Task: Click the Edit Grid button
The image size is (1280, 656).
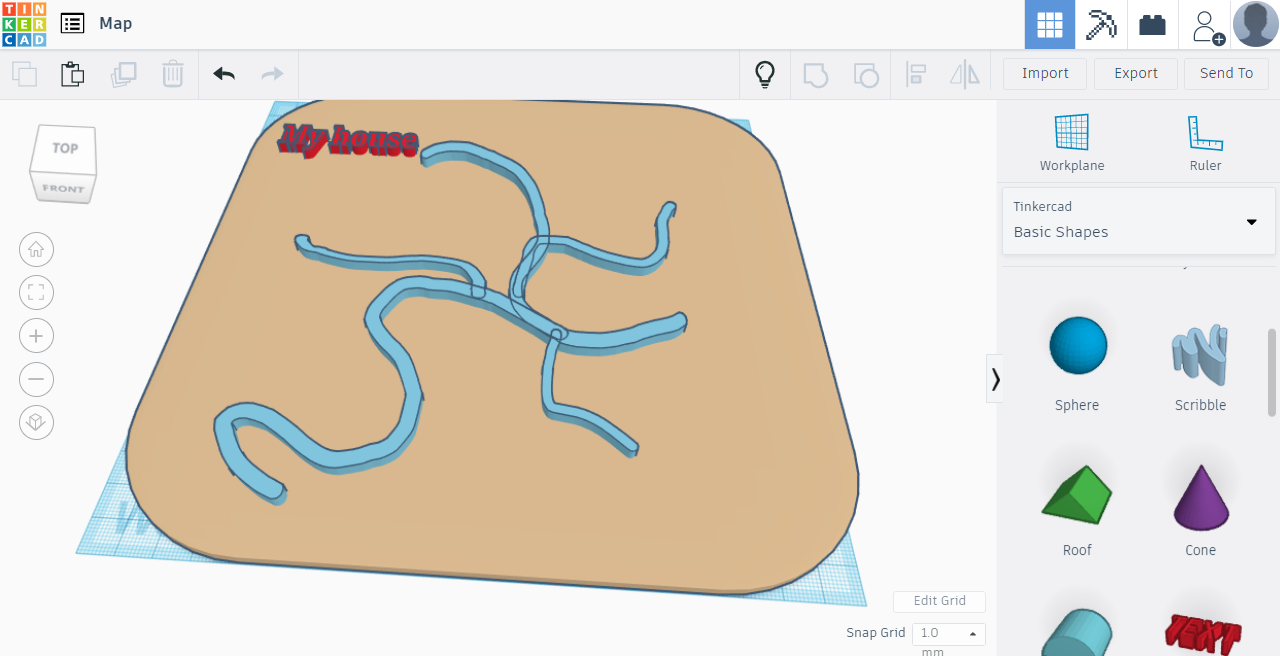Action: click(x=939, y=601)
